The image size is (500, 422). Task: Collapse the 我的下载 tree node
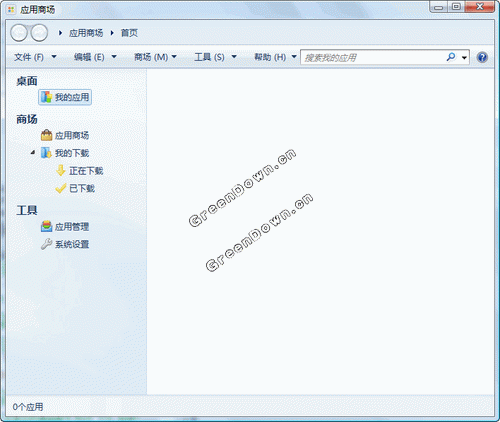click(33, 153)
